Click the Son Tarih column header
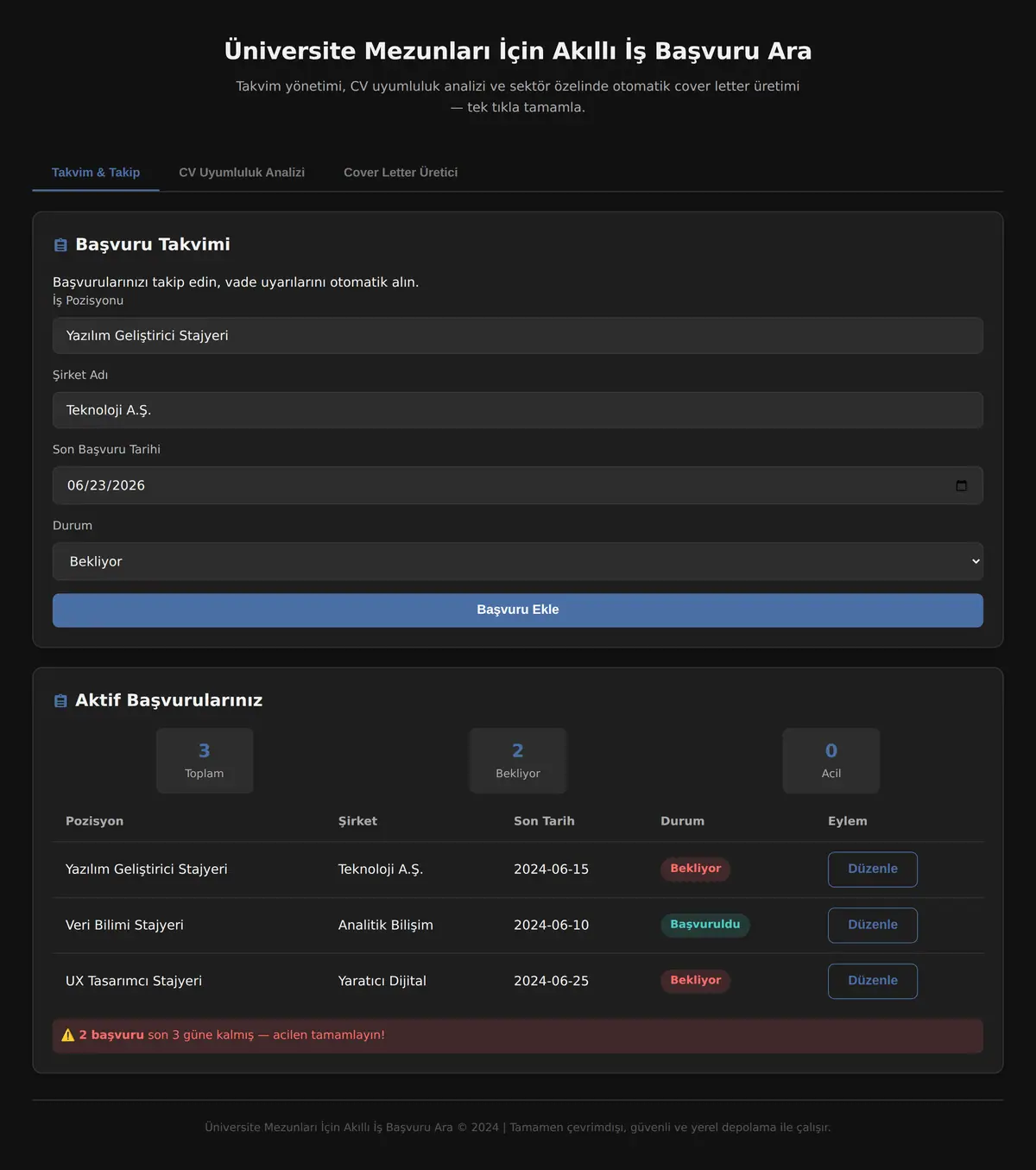The width and height of the screenshot is (1036, 1170). pyautogui.click(x=544, y=821)
